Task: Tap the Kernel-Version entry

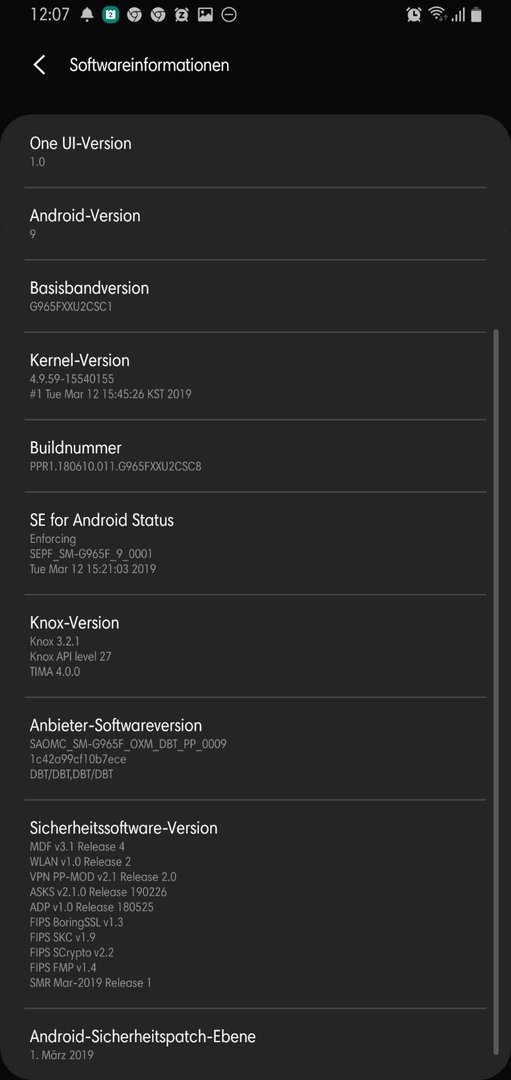Action: coord(256,375)
